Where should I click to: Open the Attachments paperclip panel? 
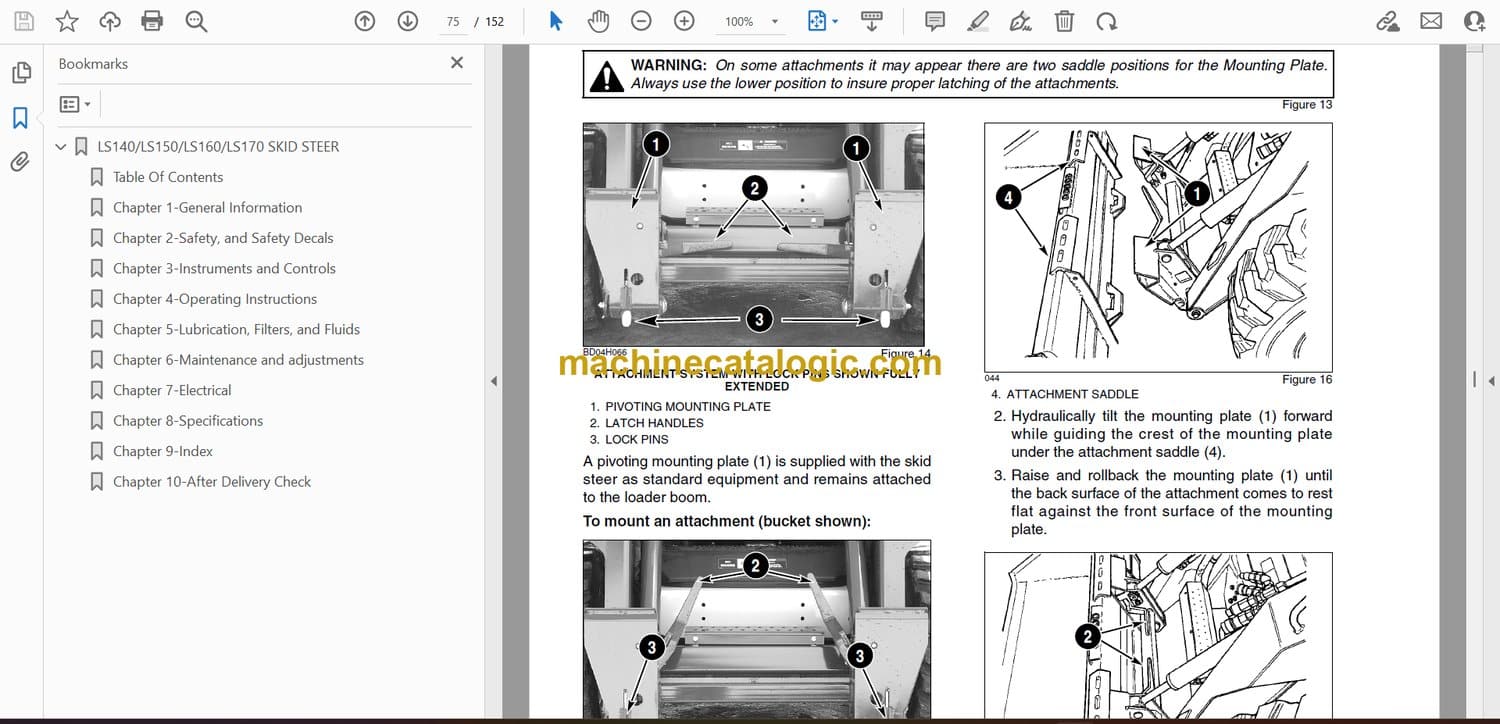point(20,162)
